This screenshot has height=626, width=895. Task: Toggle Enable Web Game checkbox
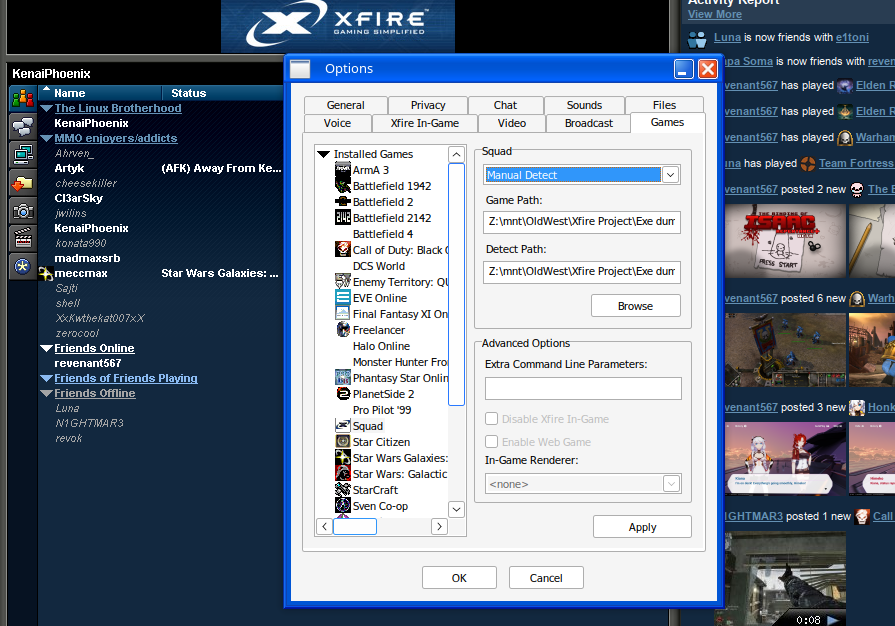click(x=491, y=441)
